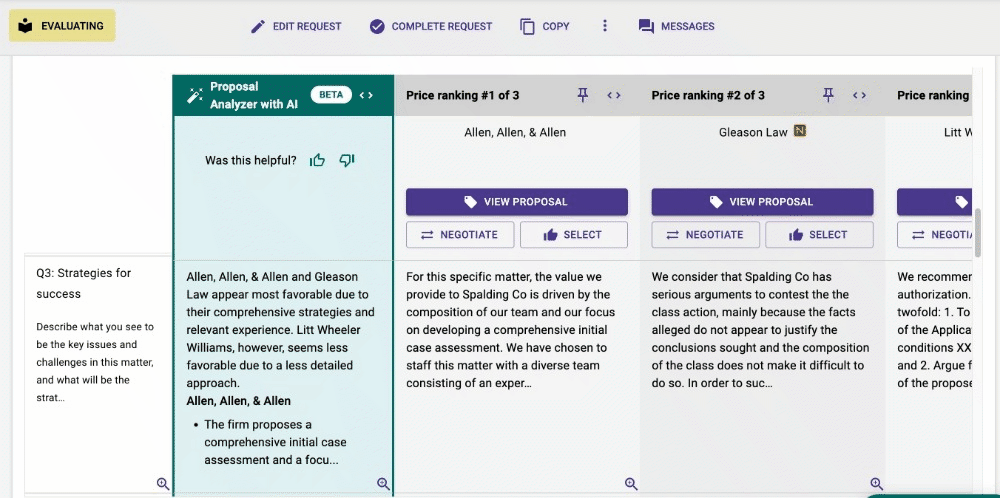Pin the Price ranking #2 column
This screenshot has height=498, width=1000.
828,95
